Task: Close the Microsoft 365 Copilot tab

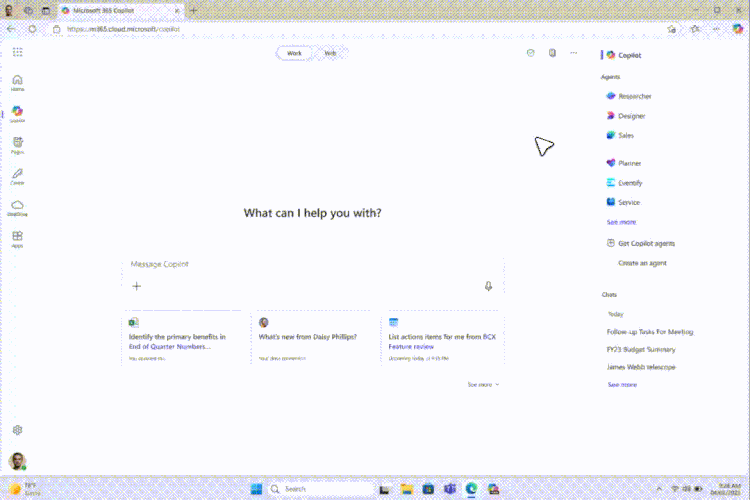Action: pos(176,10)
